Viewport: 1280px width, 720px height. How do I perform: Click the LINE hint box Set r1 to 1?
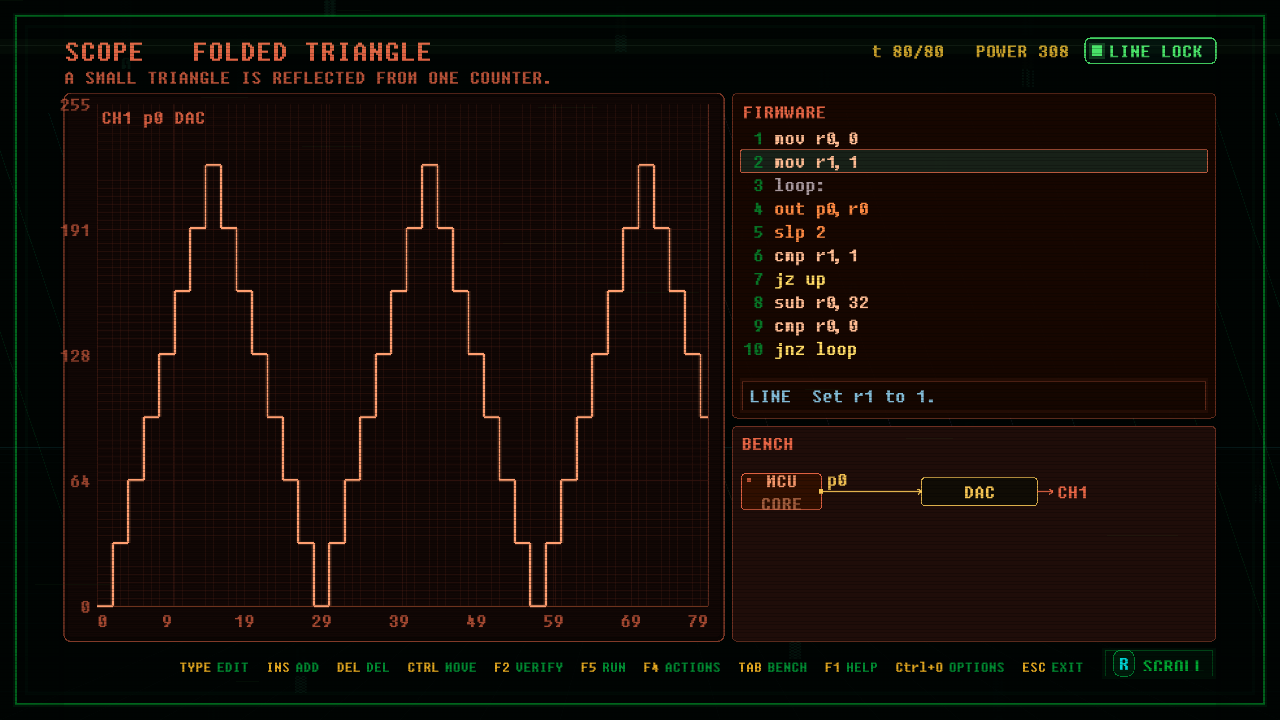pyautogui.click(x=974, y=397)
